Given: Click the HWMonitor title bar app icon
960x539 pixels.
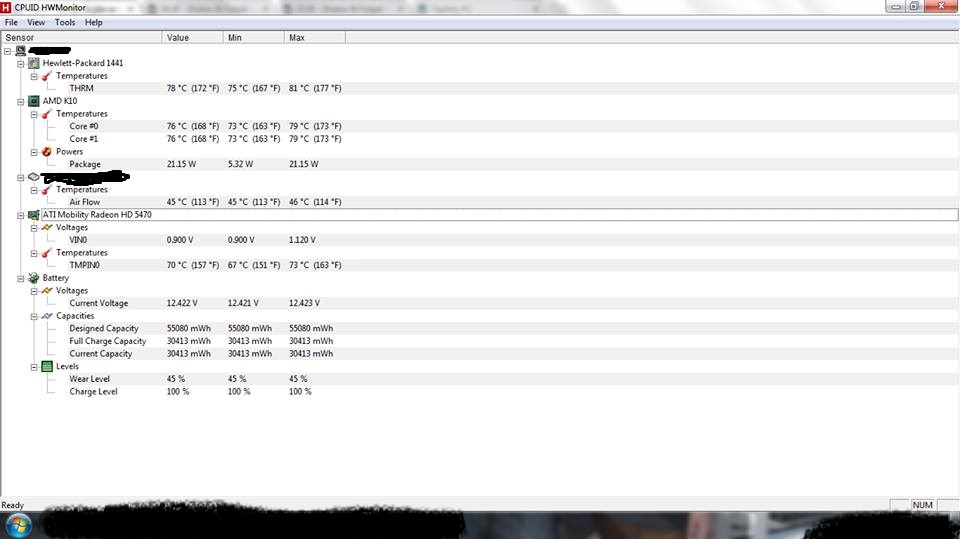Looking at the screenshot, I should tap(6, 7).
